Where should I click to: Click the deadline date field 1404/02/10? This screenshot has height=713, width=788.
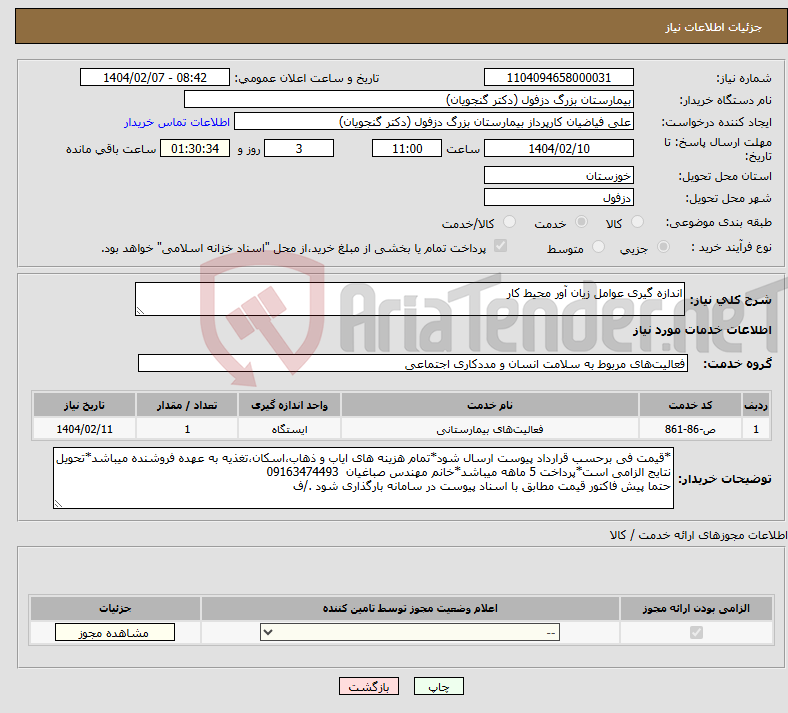point(558,148)
